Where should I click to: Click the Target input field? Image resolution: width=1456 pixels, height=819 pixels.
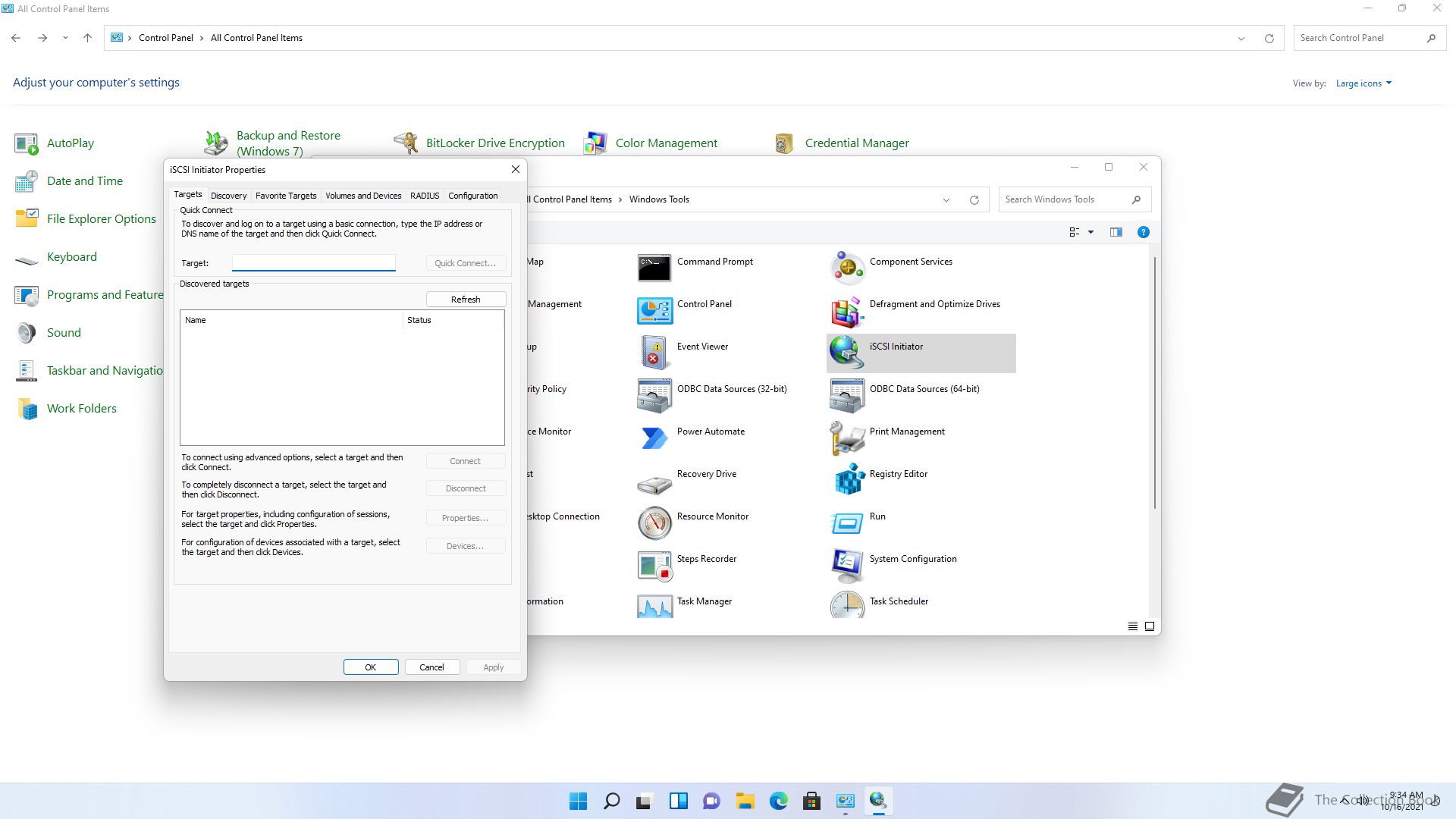[x=313, y=263]
